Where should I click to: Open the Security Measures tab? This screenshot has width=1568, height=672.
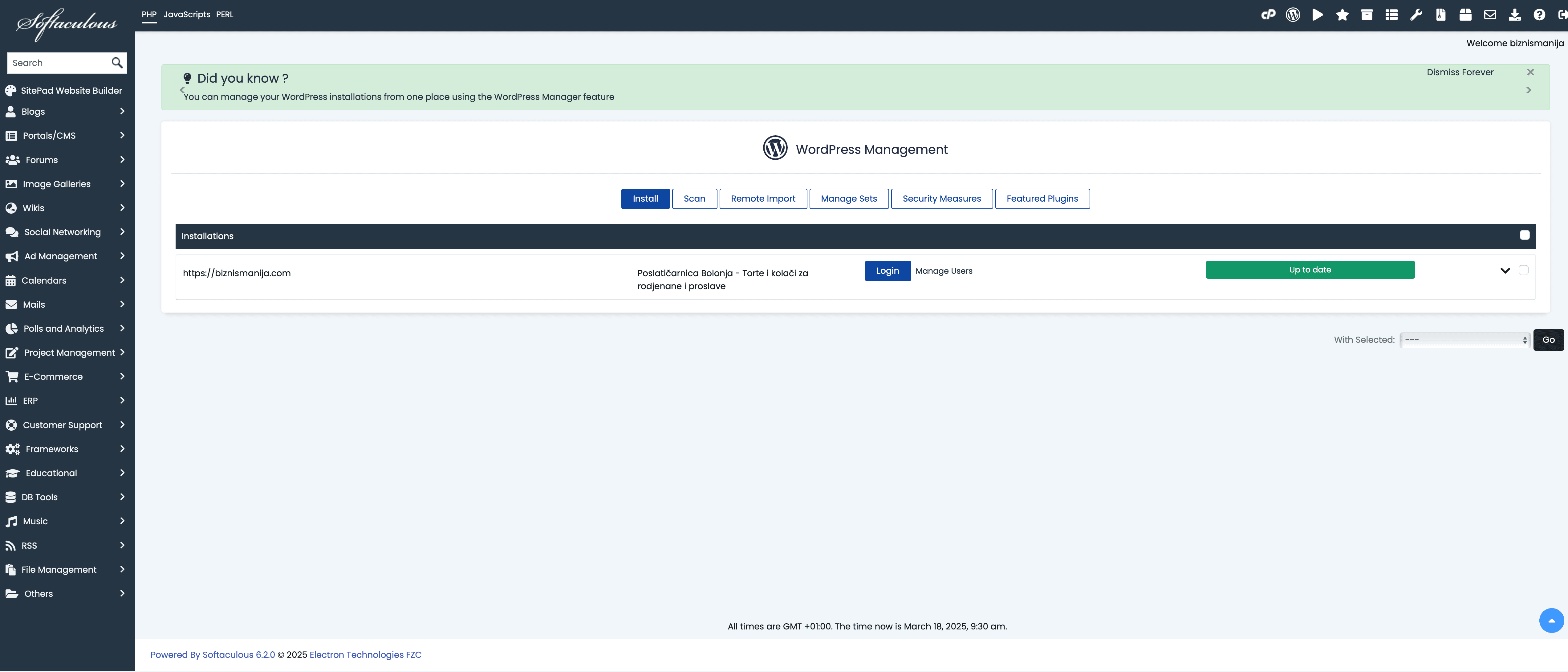[941, 199]
